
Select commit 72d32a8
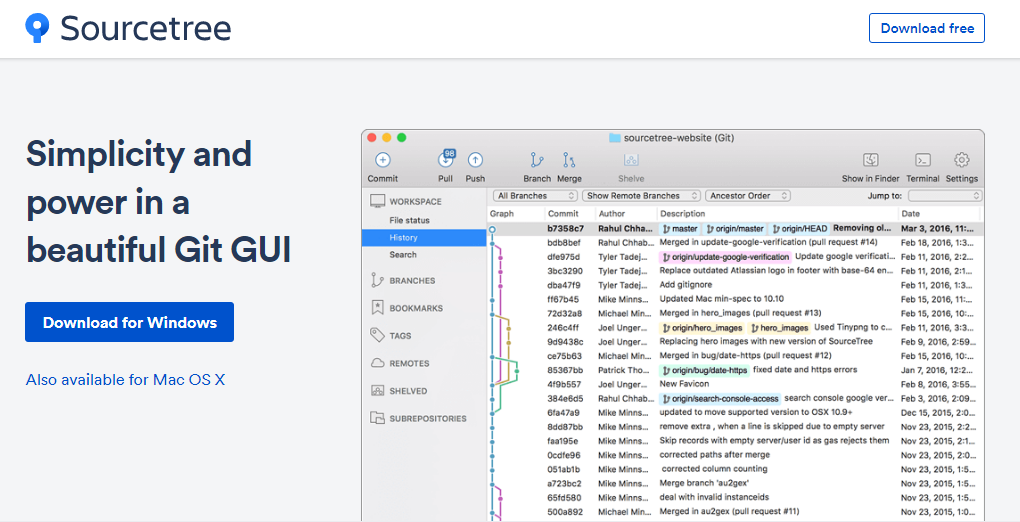(735, 314)
